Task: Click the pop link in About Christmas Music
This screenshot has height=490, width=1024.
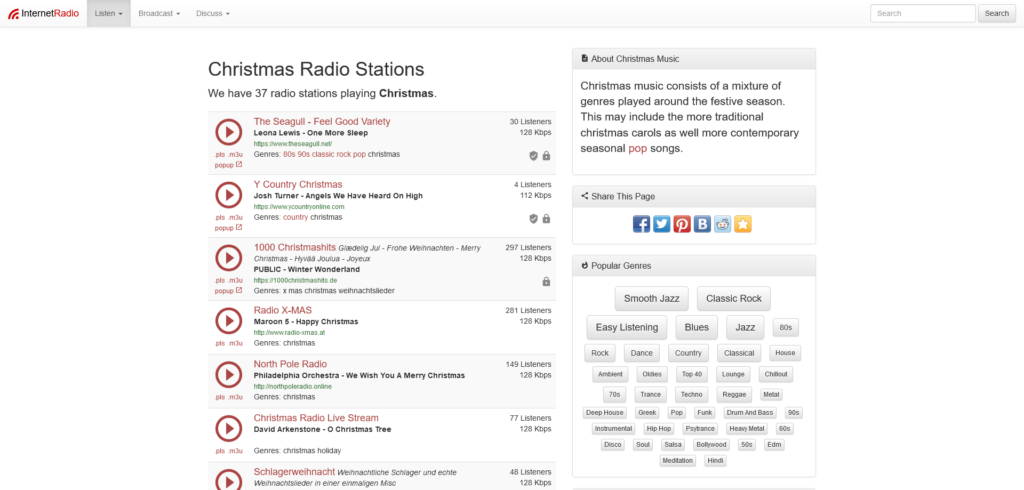Action: 637,148
